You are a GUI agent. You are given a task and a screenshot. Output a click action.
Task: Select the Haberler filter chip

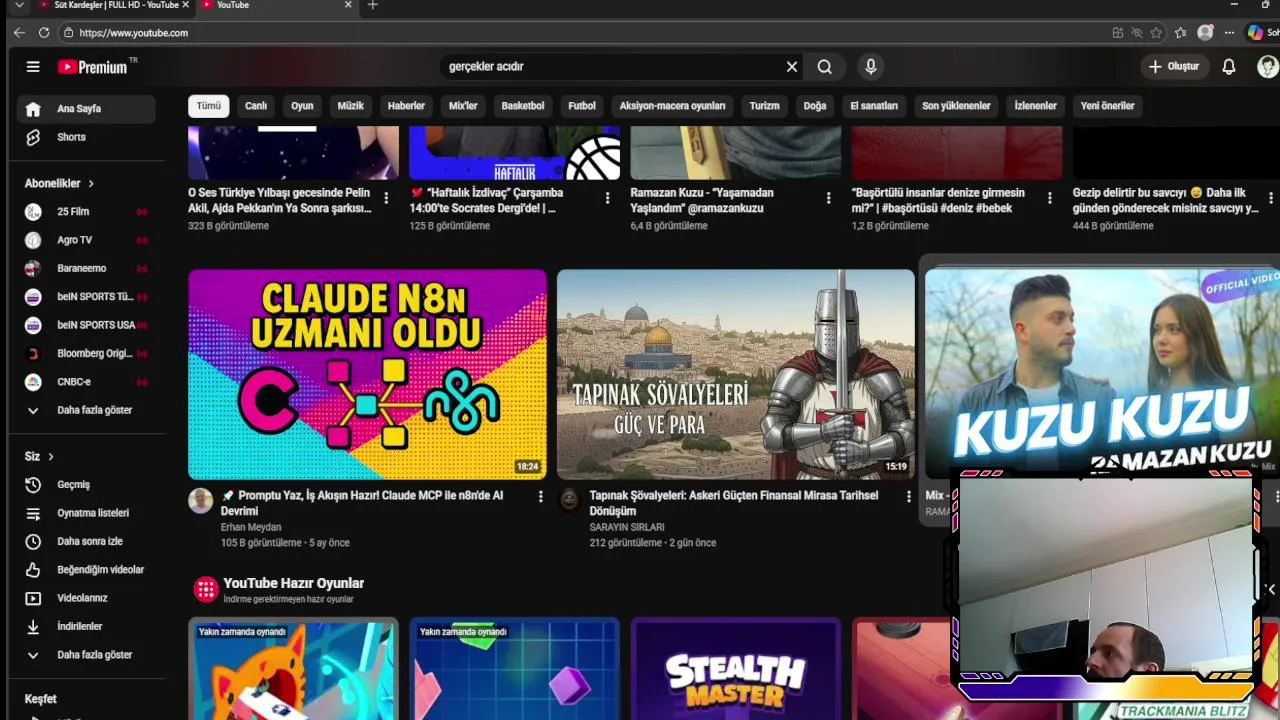406,106
